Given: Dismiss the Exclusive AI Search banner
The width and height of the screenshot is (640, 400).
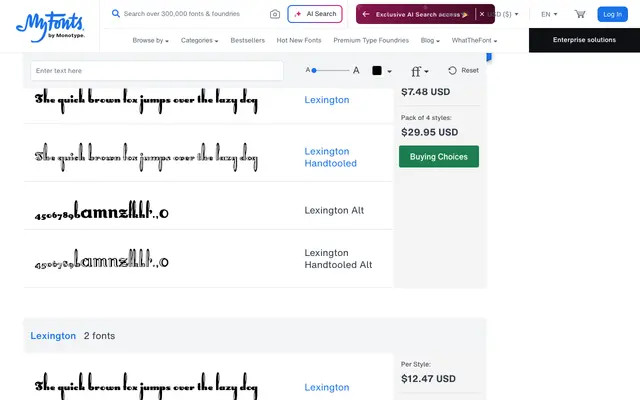Looking at the screenshot, I should click(x=482, y=14).
